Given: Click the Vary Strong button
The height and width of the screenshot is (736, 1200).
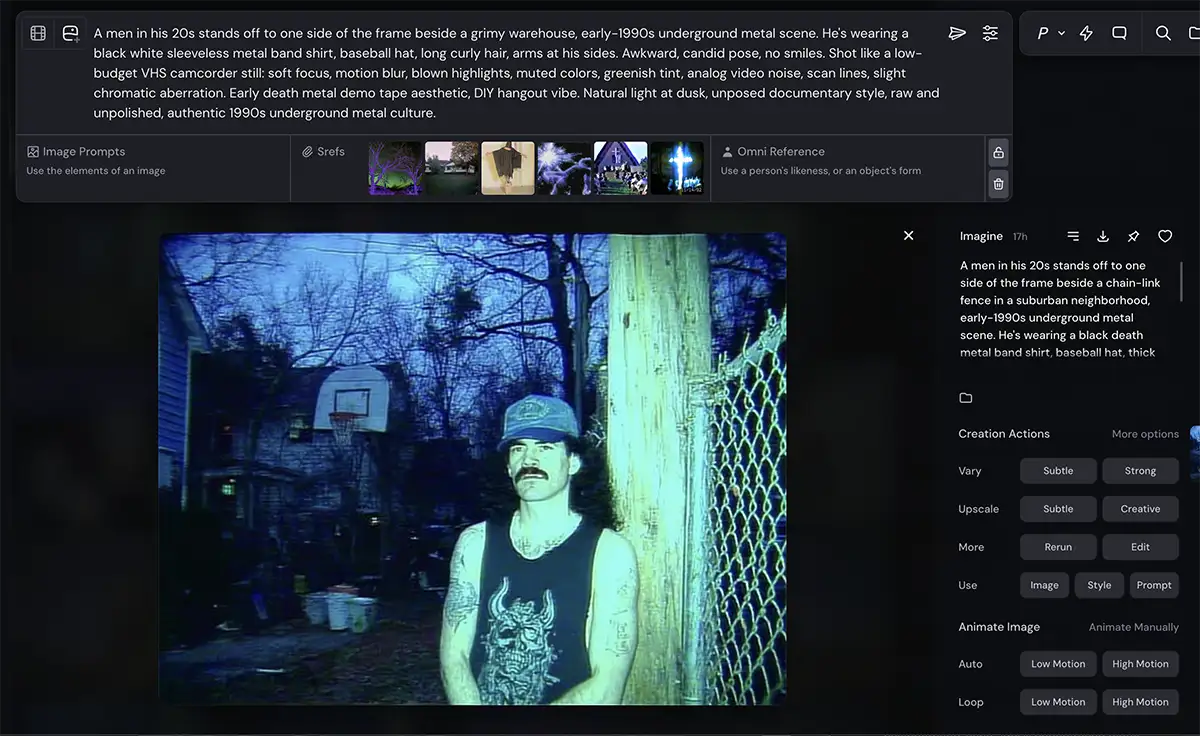Looking at the screenshot, I should (x=1140, y=471).
